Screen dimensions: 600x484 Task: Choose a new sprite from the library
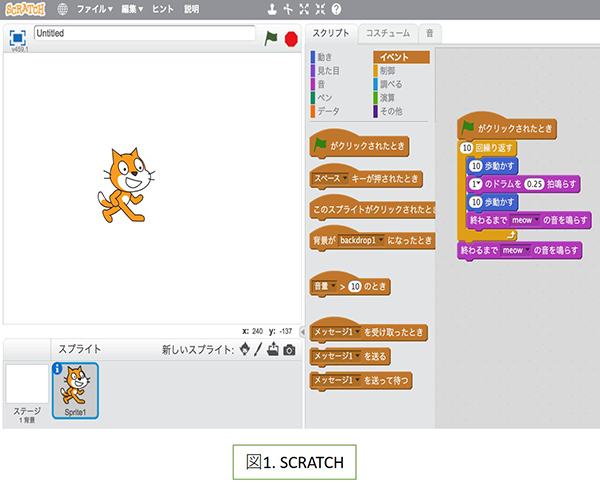pyautogui.click(x=245, y=349)
